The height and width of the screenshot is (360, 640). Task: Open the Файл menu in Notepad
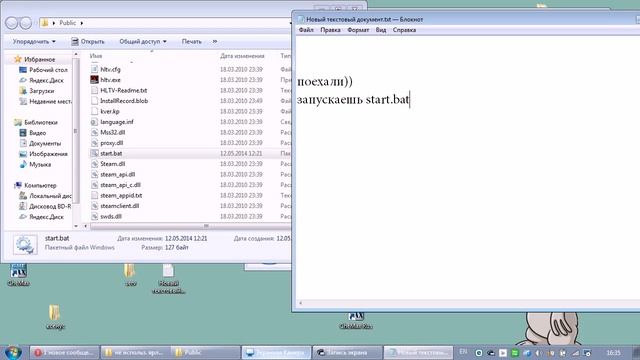[x=306, y=30]
